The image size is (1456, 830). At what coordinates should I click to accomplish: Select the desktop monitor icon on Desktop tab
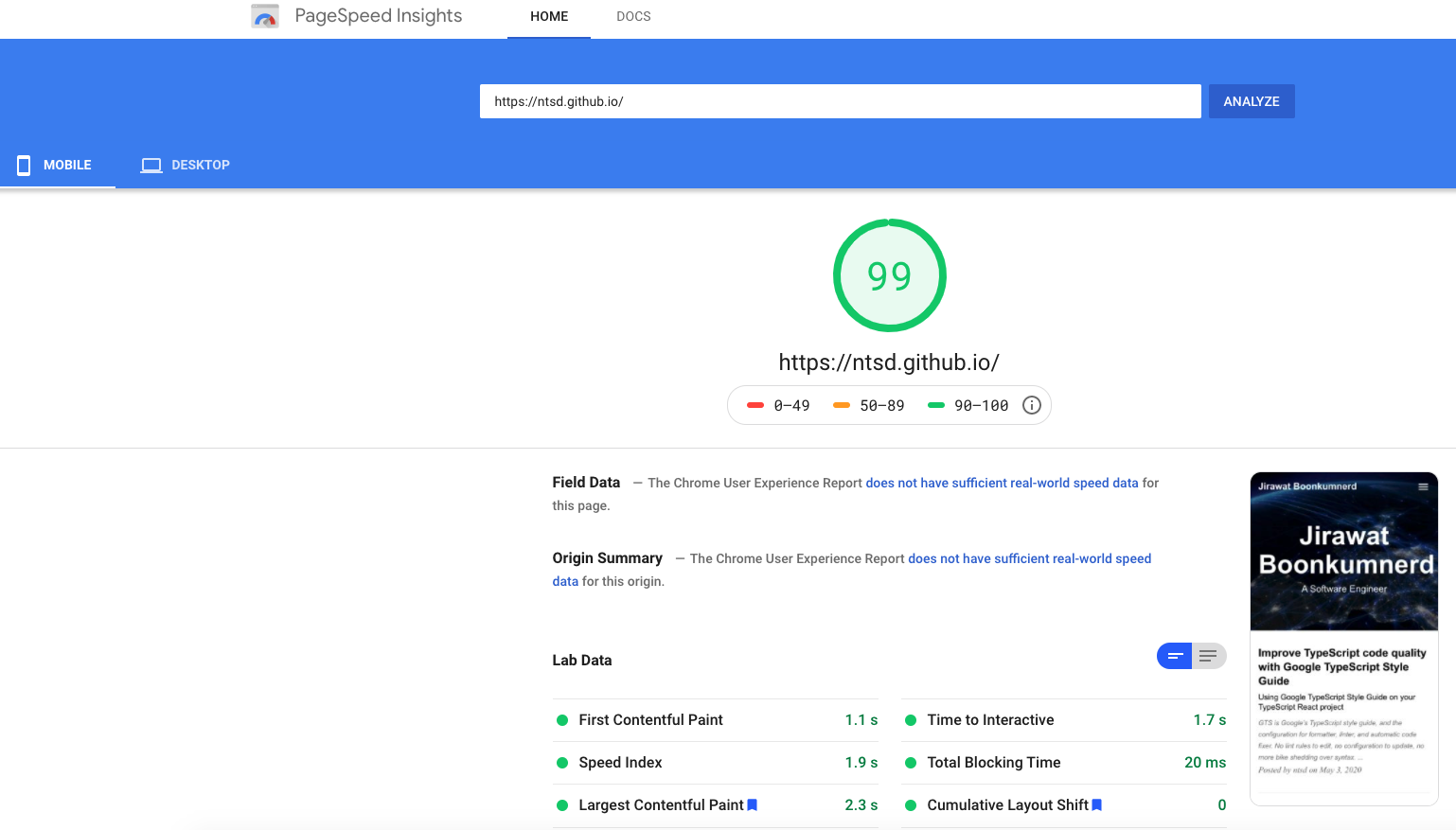(x=151, y=164)
